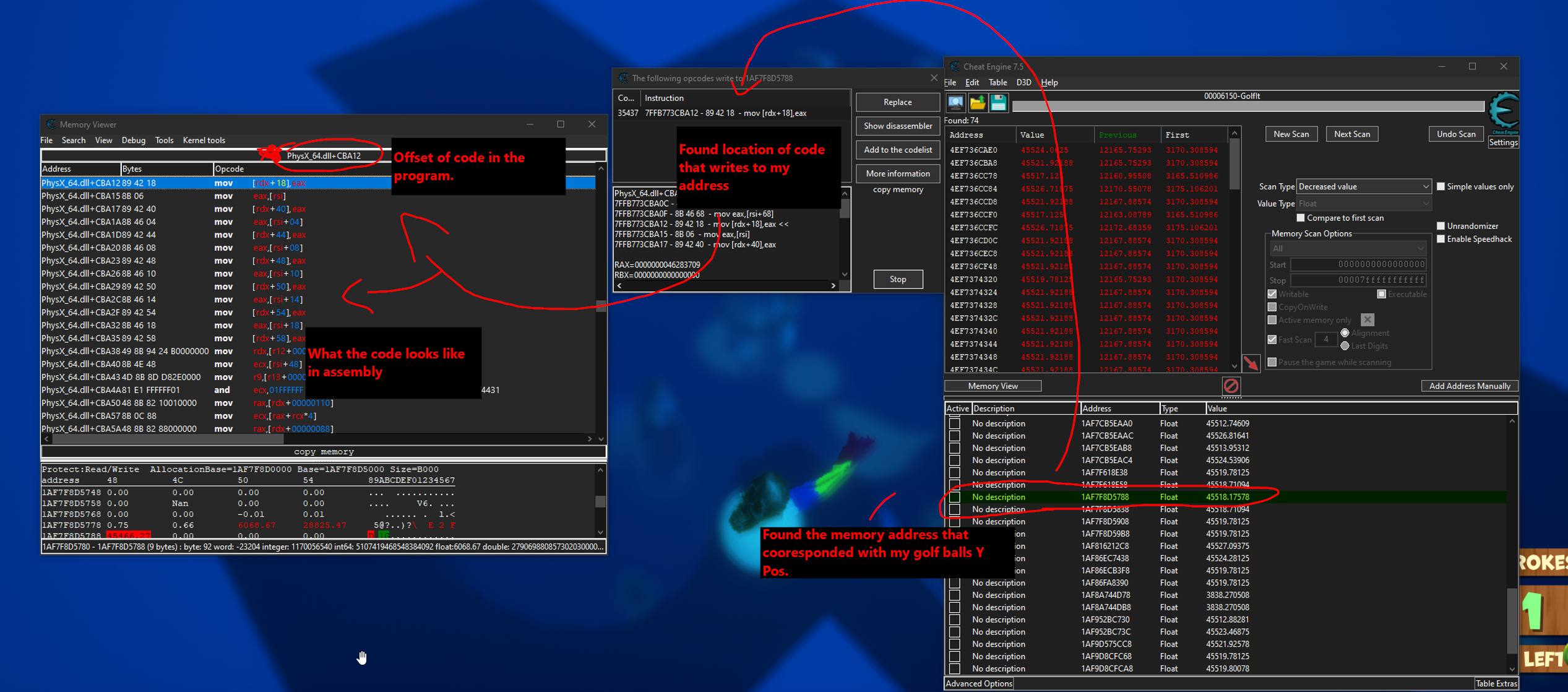
Task: Enable Speedhack checkbox
Action: (x=1441, y=239)
